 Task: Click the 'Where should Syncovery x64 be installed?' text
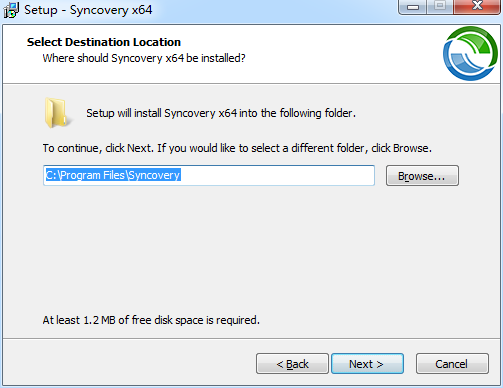144,58
